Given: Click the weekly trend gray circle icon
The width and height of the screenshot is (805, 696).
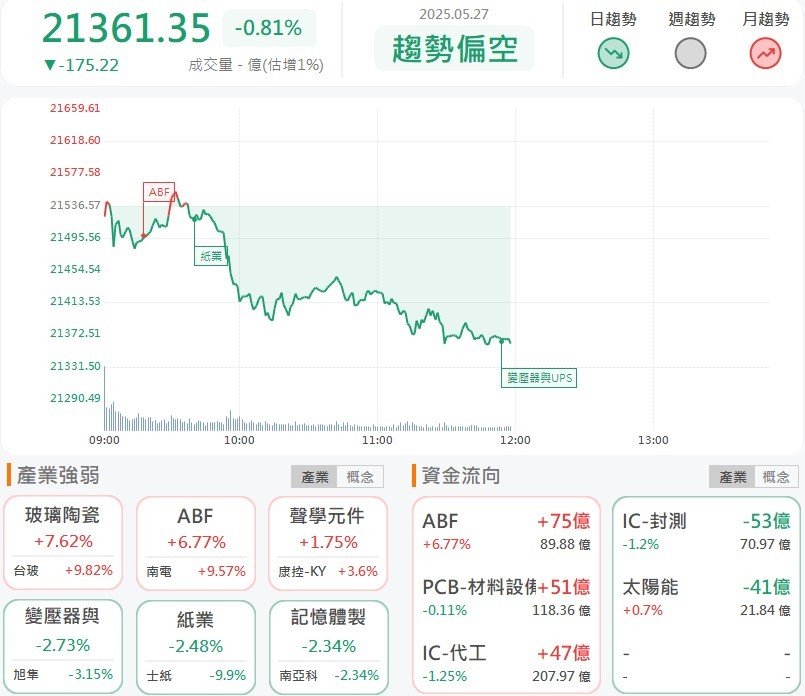Looking at the screenshot, I should pyautogui.click(x=690, y=53).
